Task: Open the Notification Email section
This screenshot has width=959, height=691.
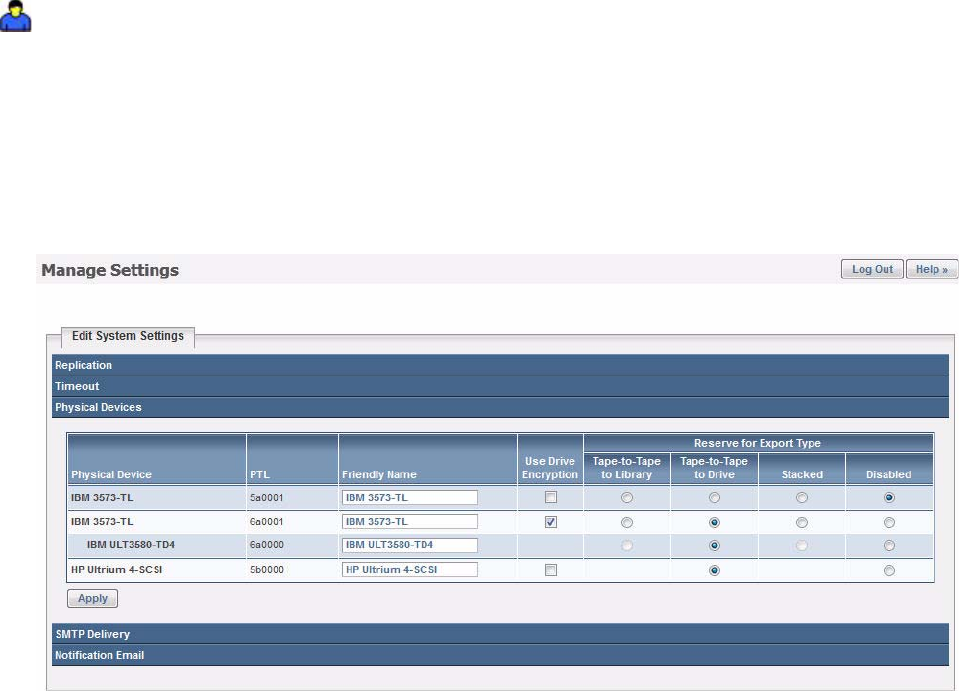Action: pyautogui.click(x=500, y=655)
